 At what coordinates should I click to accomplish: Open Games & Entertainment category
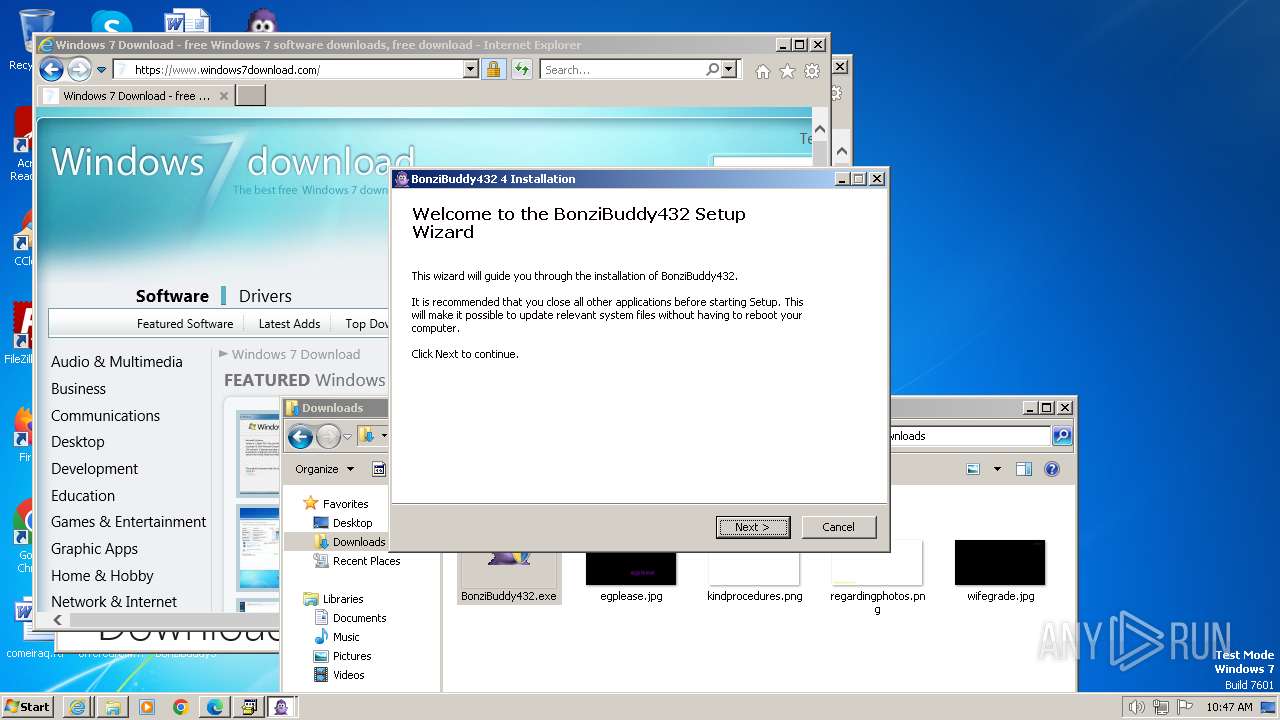(128, 522)
